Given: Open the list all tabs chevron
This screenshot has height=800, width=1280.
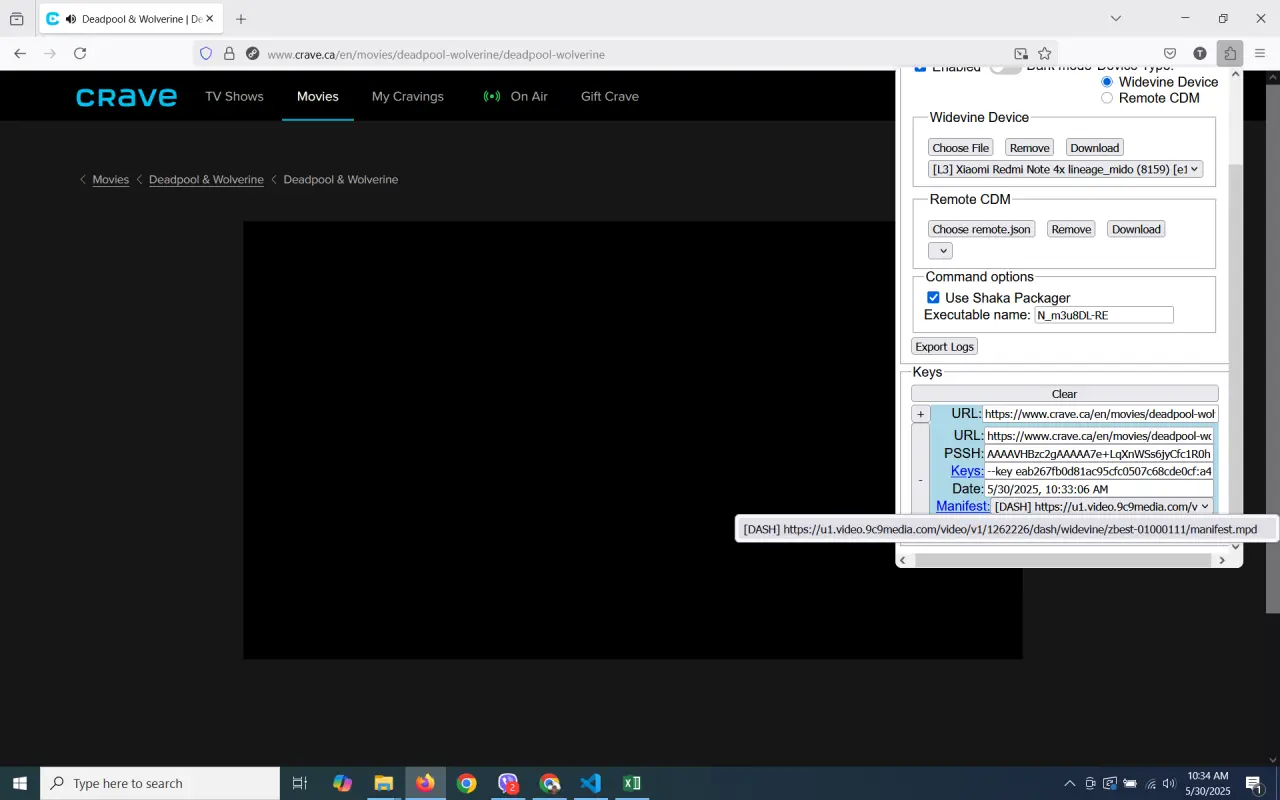Looking at the screenshot, I should coord(1116,18).
